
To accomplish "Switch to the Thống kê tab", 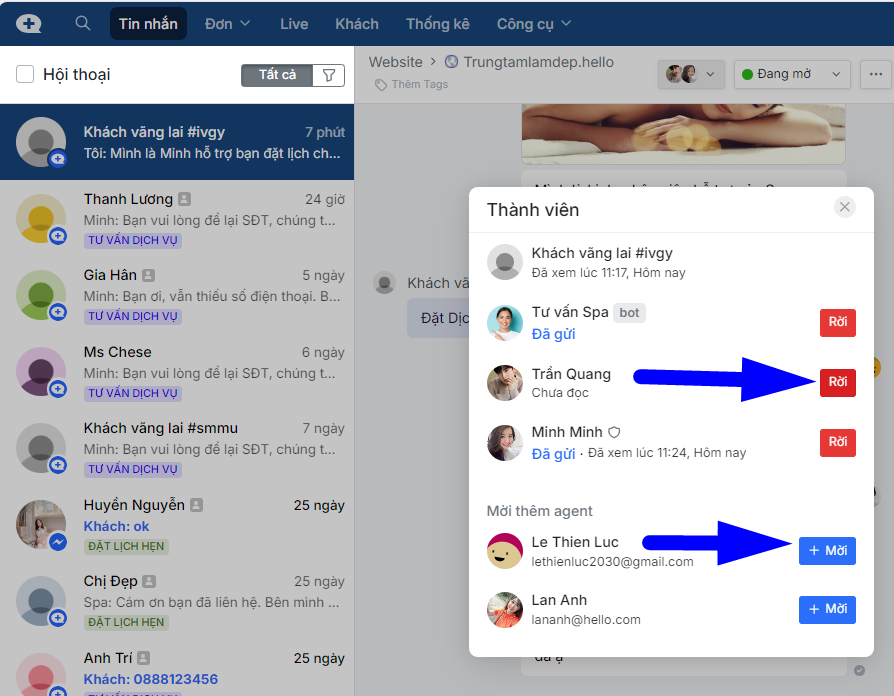I will 437,24.
